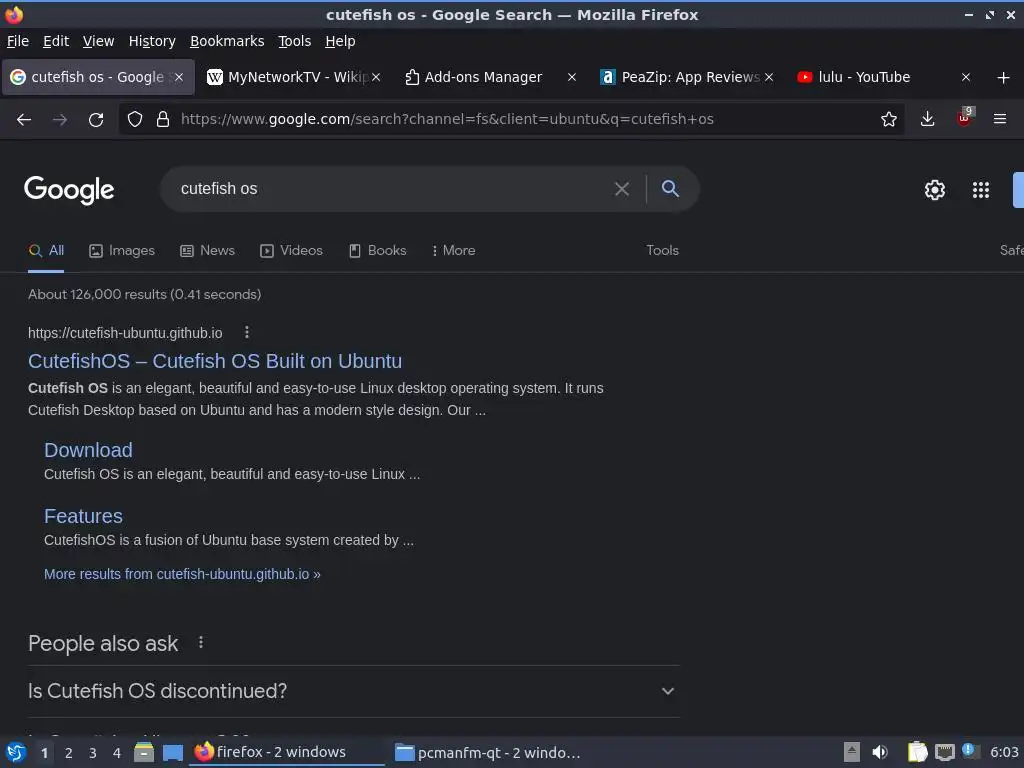The width and height of the screenshot is (1024, 768).
Task: Open the Features sitelink
Action: [x=83, y=516]
